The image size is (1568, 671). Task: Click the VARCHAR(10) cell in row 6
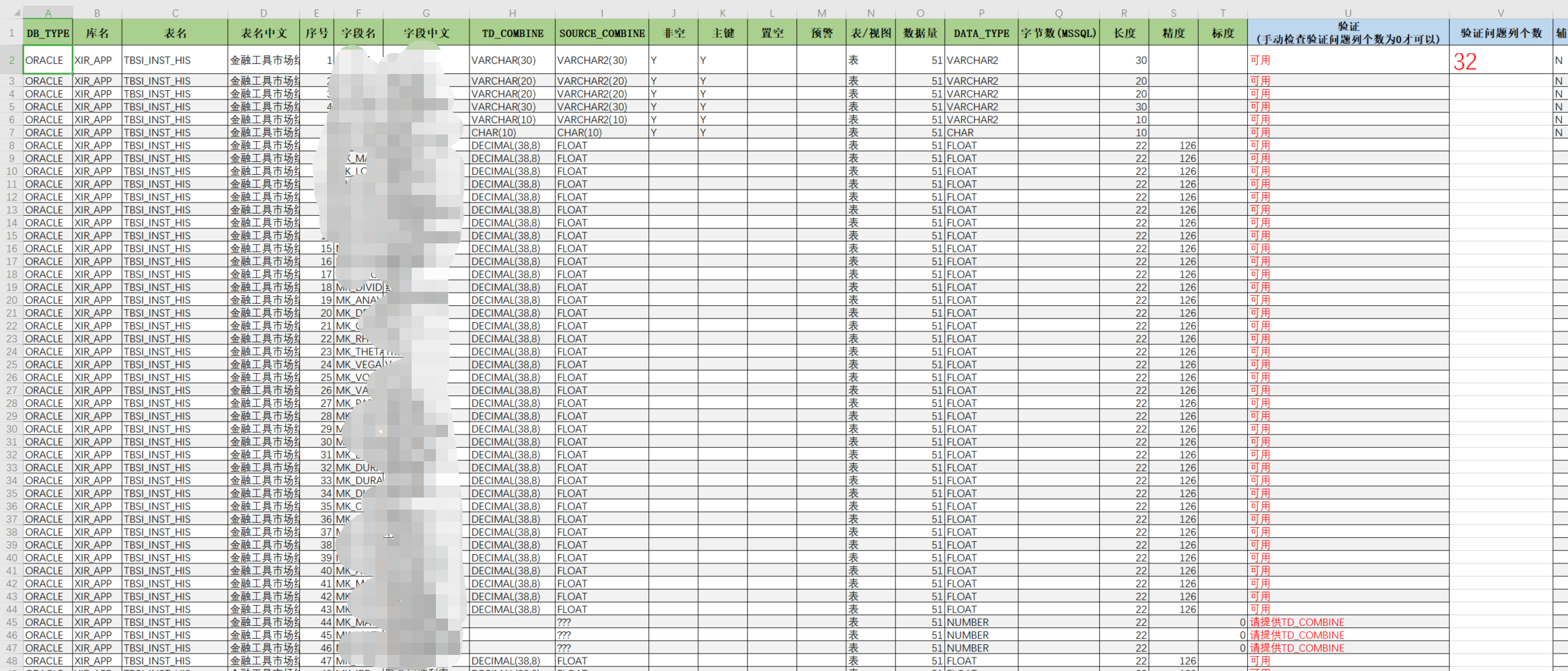tap(512, 119)
